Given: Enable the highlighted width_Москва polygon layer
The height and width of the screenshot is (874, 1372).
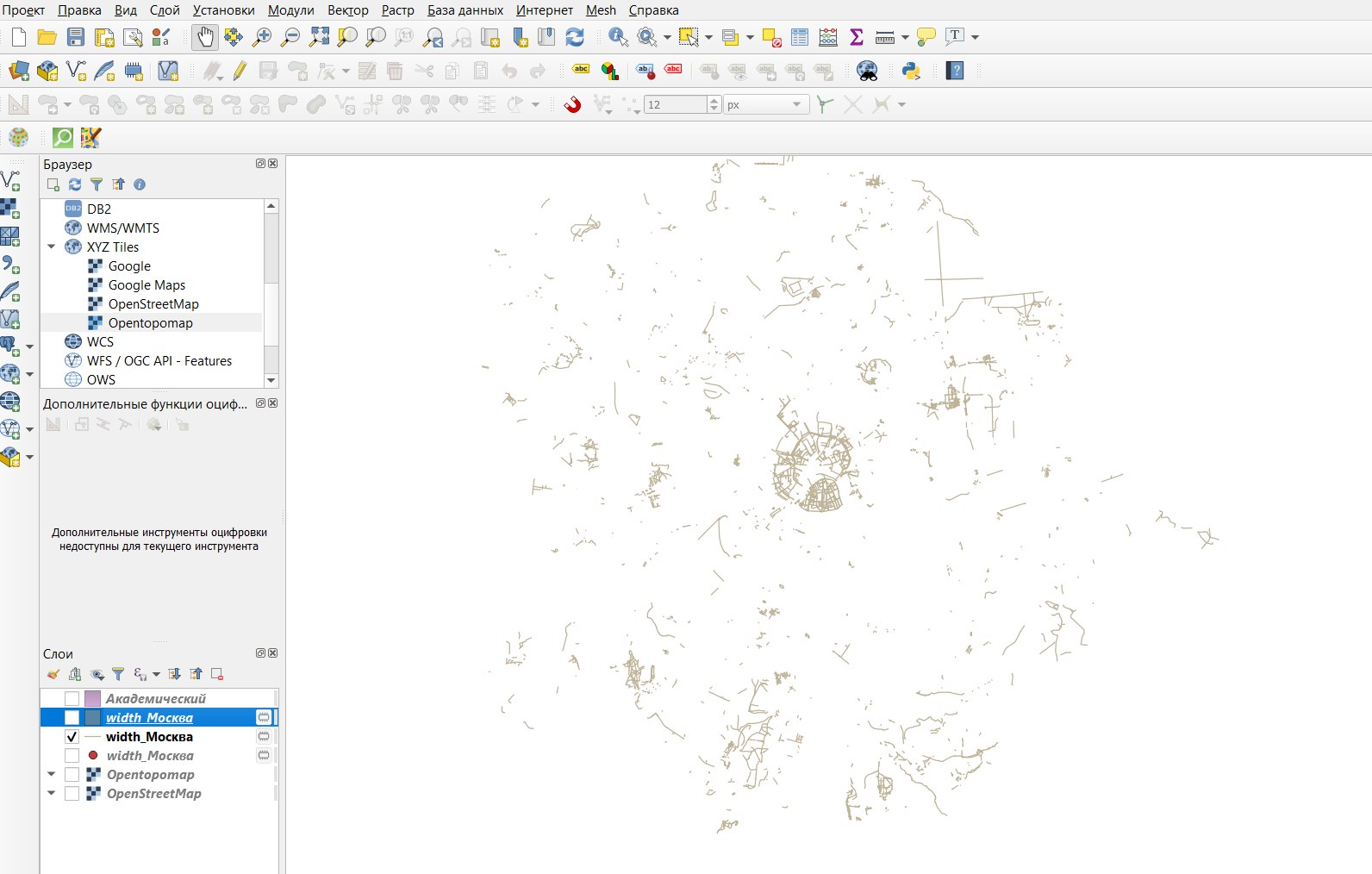Looking at the screenshot, I should (72, 718).
